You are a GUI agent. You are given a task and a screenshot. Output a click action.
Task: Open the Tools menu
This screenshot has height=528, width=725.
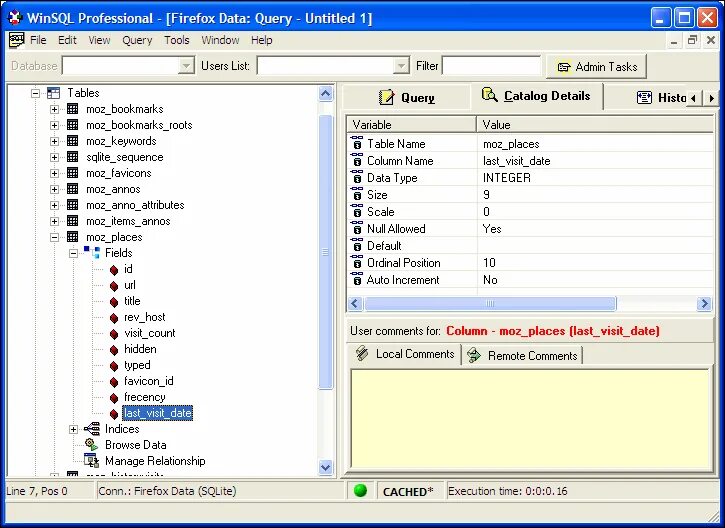(177, 40)
